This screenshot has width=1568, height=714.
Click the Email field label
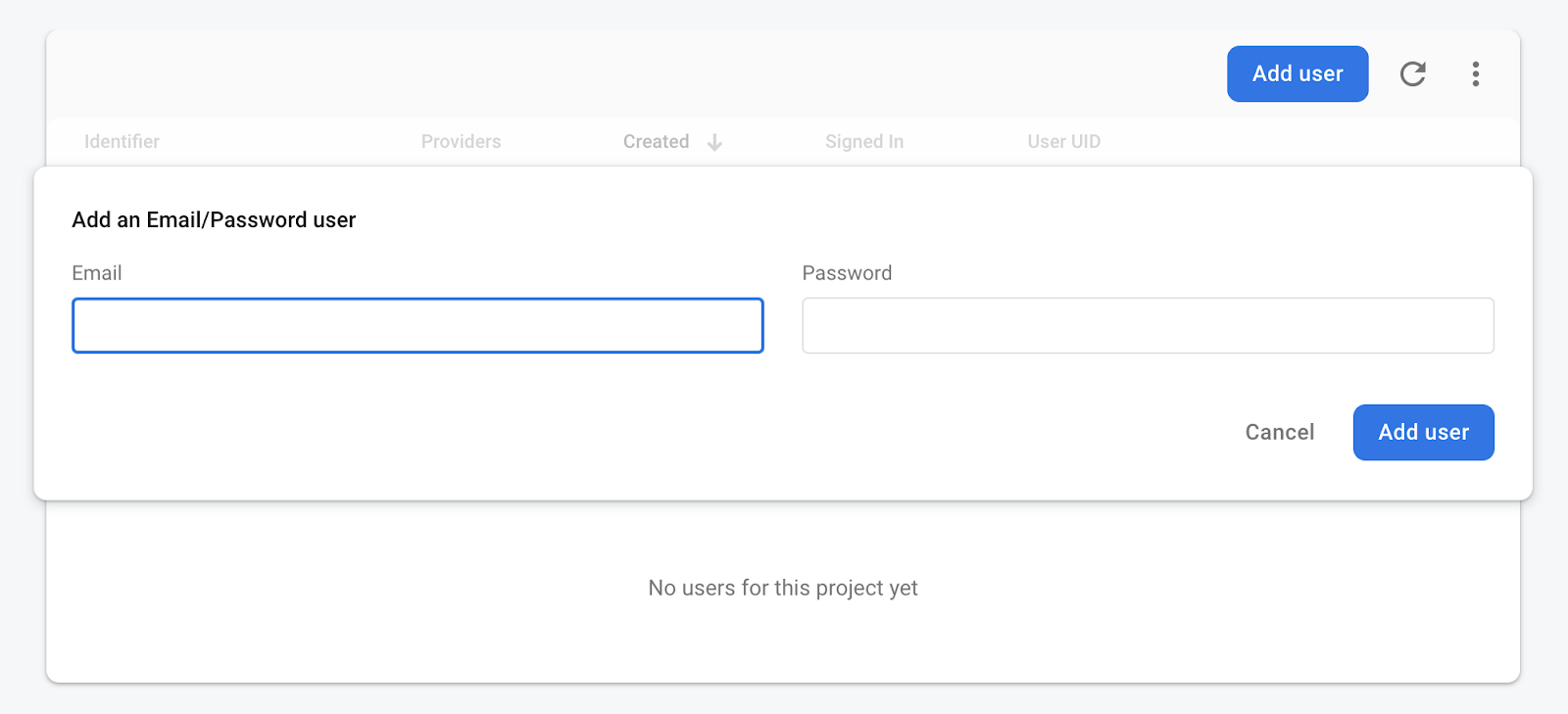point(97,273)
